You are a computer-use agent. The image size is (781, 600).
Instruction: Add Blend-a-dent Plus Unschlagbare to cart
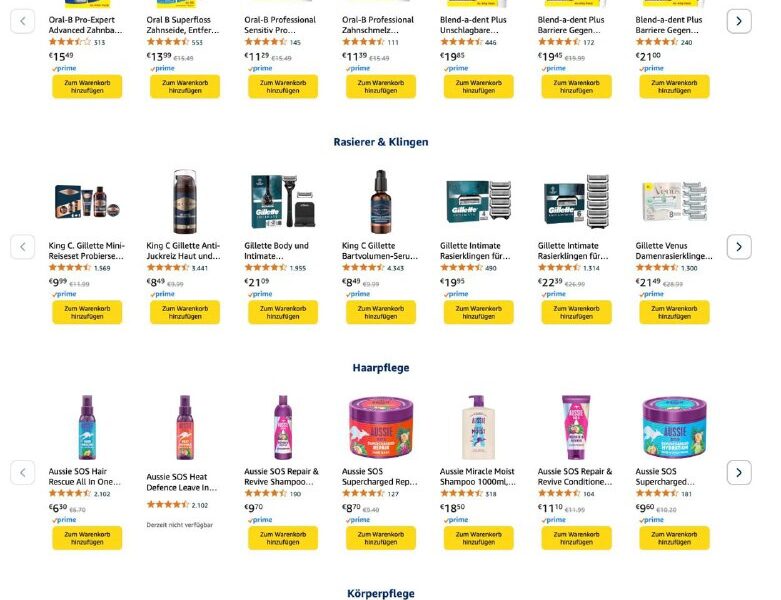point(479,87)
